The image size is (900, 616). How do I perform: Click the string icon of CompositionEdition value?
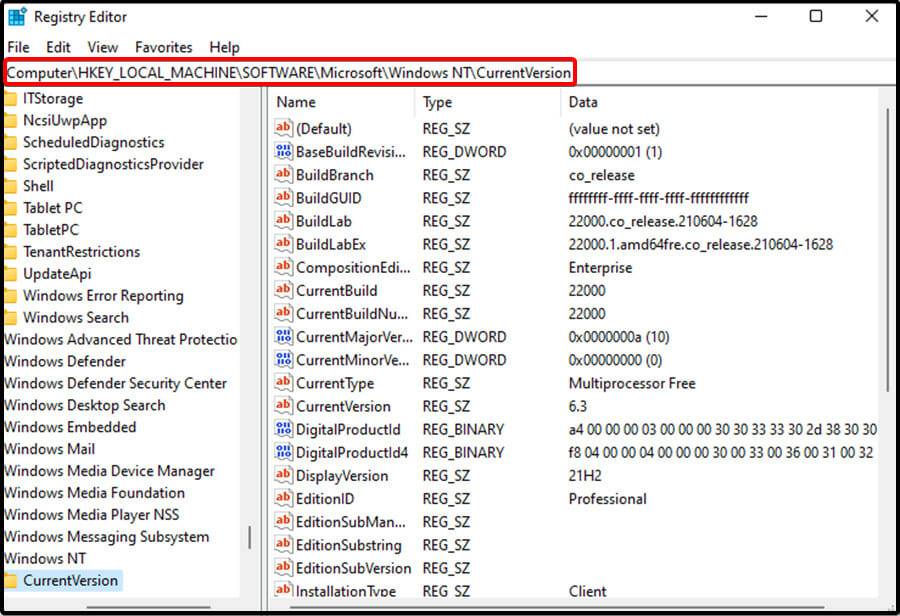pos(284,267)
